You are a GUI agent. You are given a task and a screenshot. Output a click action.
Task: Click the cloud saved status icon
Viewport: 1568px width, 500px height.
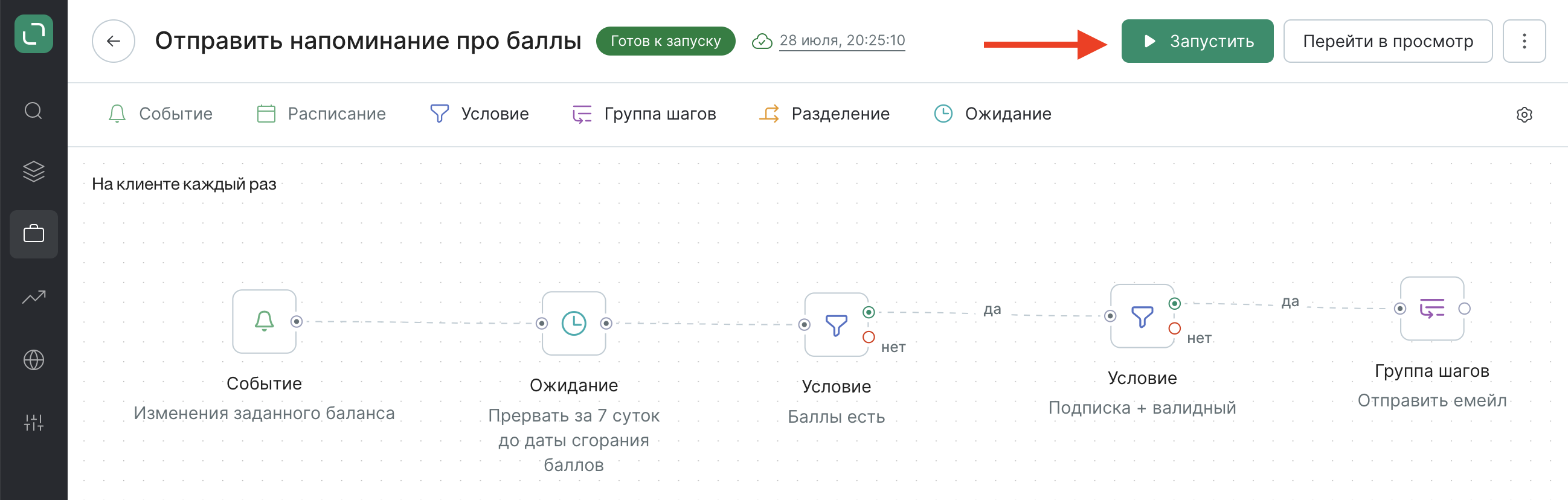tap(762, 41)
